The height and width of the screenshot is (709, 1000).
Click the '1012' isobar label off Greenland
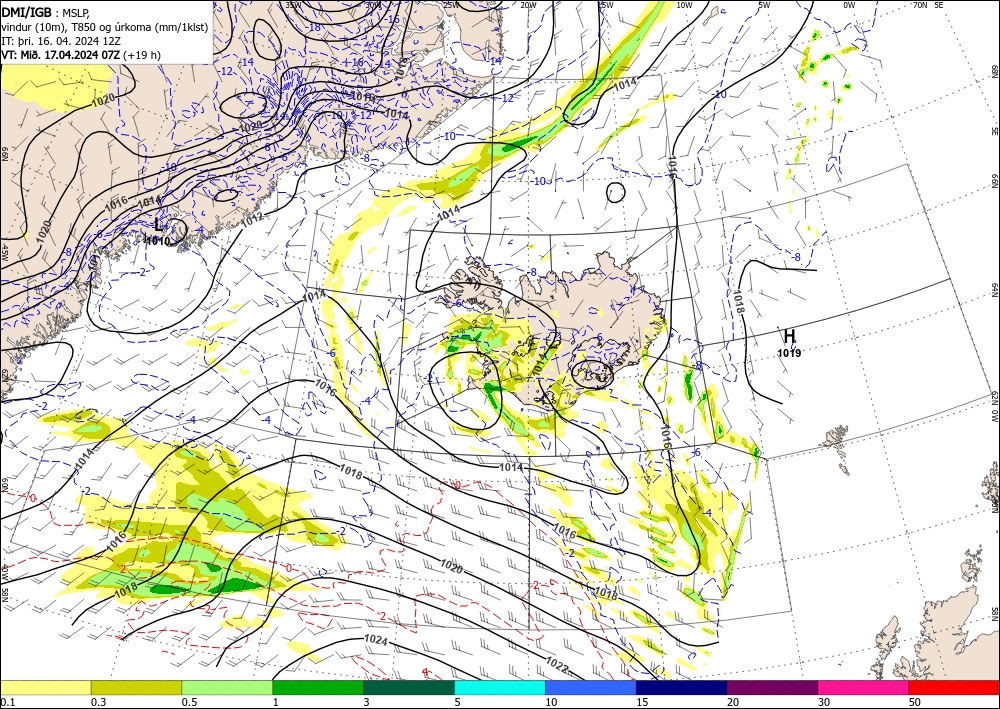252,219
